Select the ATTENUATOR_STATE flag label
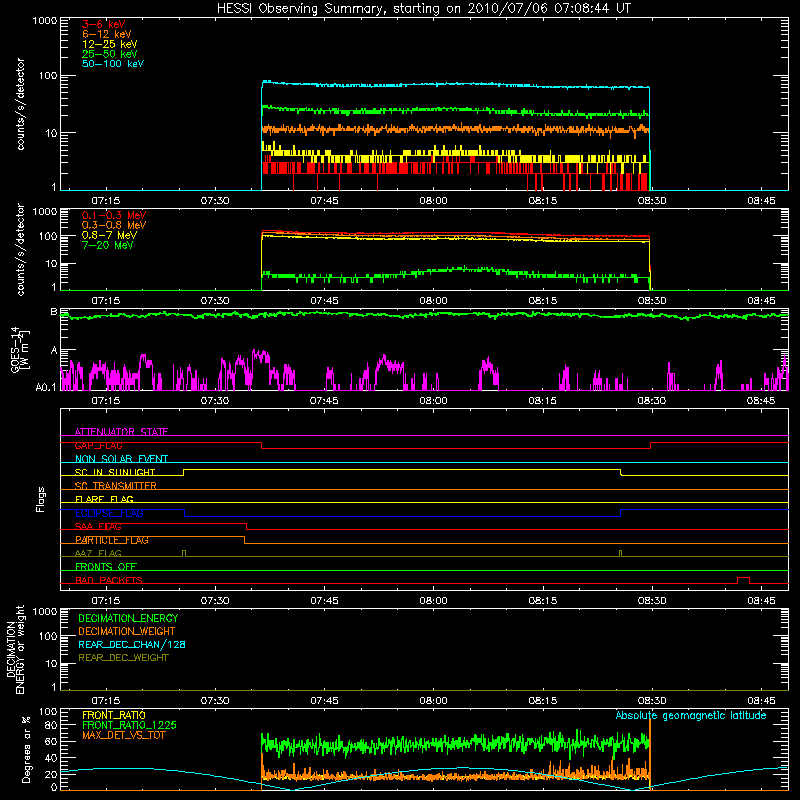Viewport: 800px width, 800px height. (x=121, y=432)
